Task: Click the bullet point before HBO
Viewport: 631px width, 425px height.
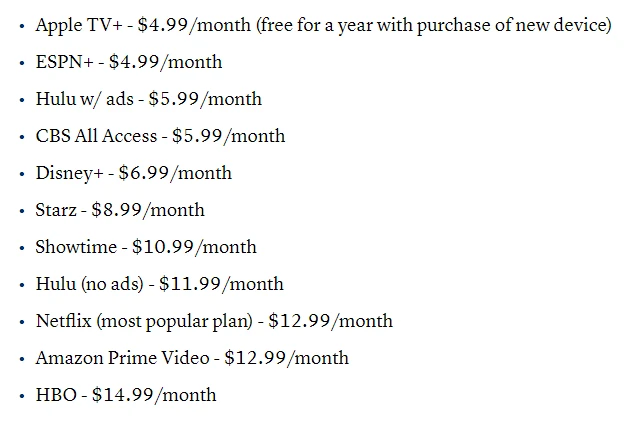Action: pyautogui.click(x=22, y=396)
